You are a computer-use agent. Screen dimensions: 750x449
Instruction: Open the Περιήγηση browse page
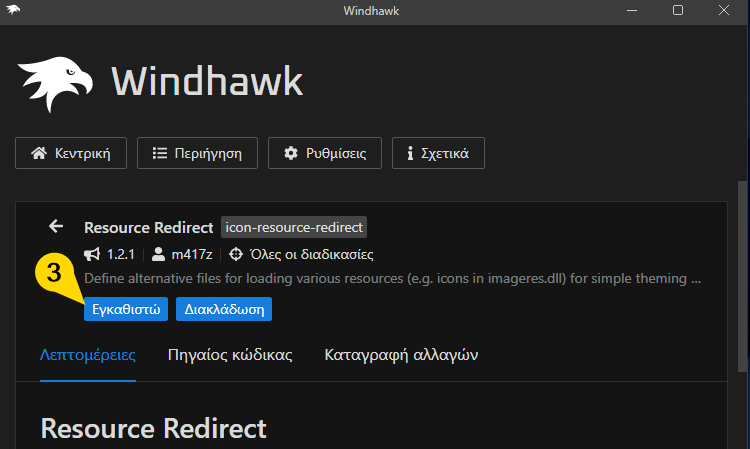(197, 153)
